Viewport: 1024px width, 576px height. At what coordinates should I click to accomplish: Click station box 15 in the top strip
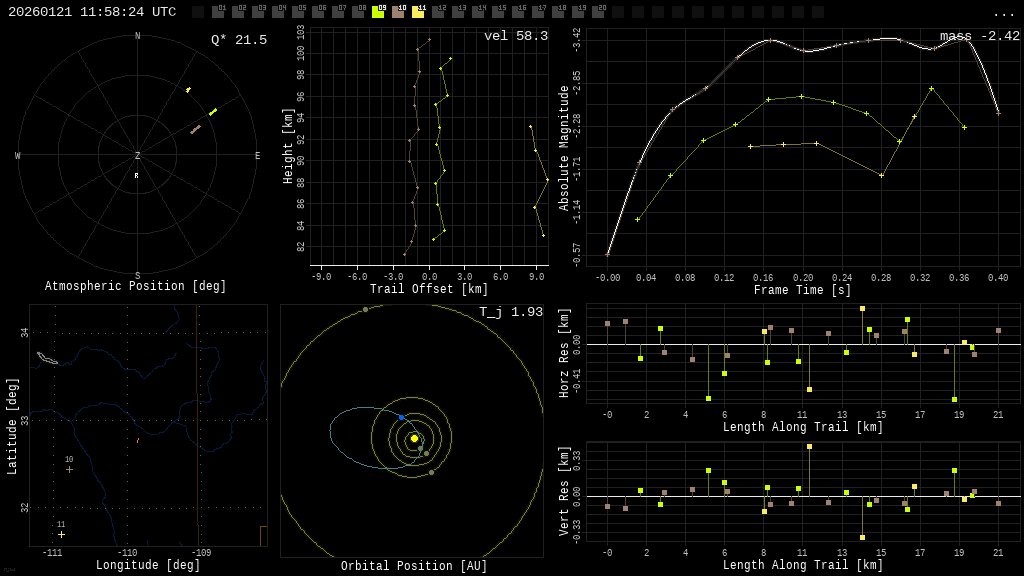point(498,12)
